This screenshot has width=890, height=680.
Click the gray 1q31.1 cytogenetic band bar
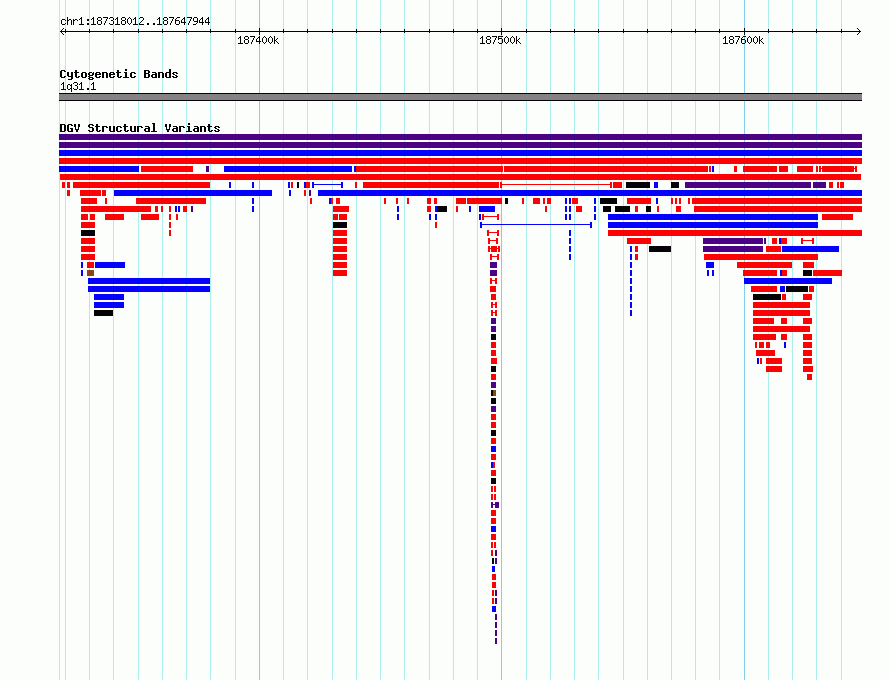(460, 97)
